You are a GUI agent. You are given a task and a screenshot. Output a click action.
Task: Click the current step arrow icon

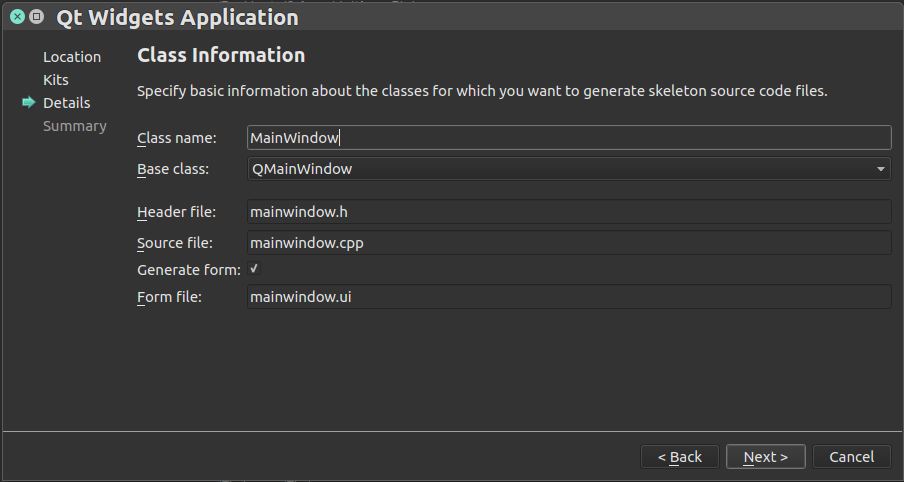click(29, 103)
